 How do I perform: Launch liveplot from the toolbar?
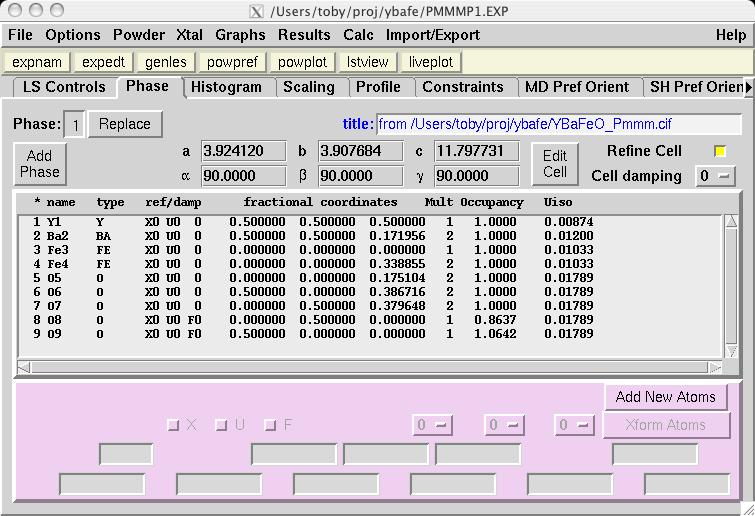pyautogui.click(x=430, y=62)
